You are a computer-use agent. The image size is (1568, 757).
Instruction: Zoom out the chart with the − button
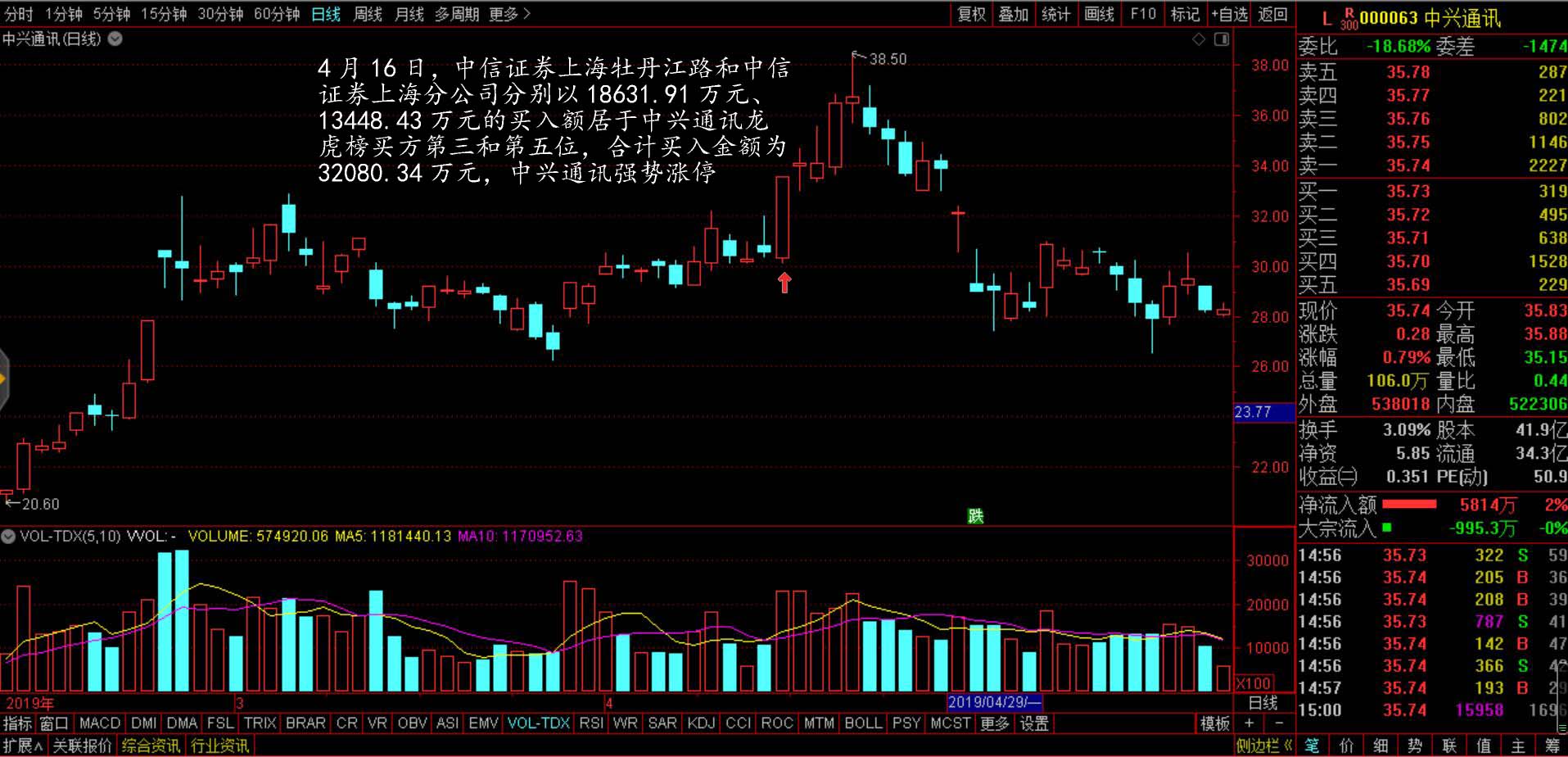tap(1279, 723)
